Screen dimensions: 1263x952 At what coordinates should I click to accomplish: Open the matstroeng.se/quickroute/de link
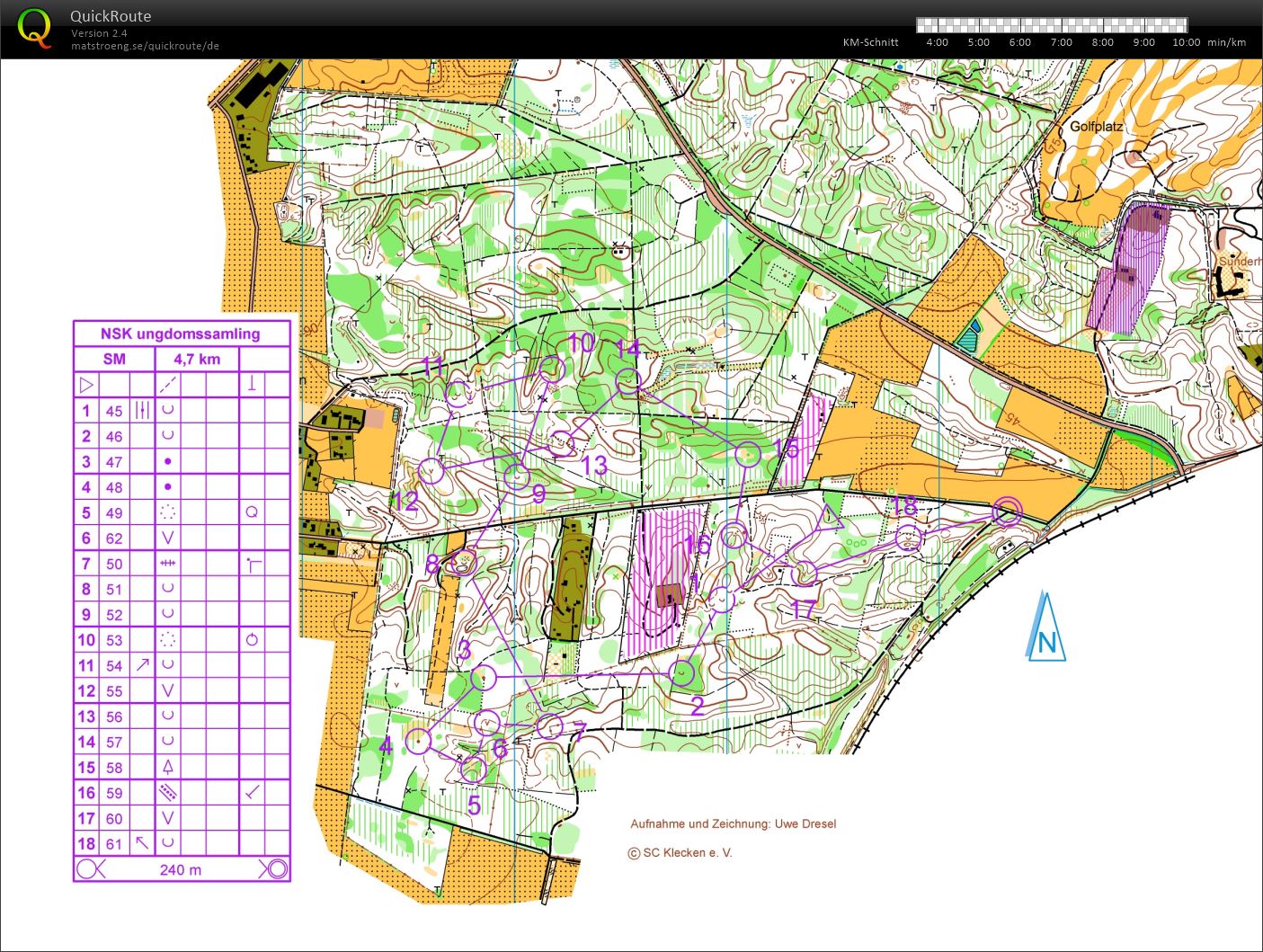pyautogui.click(x=147, y=46)
